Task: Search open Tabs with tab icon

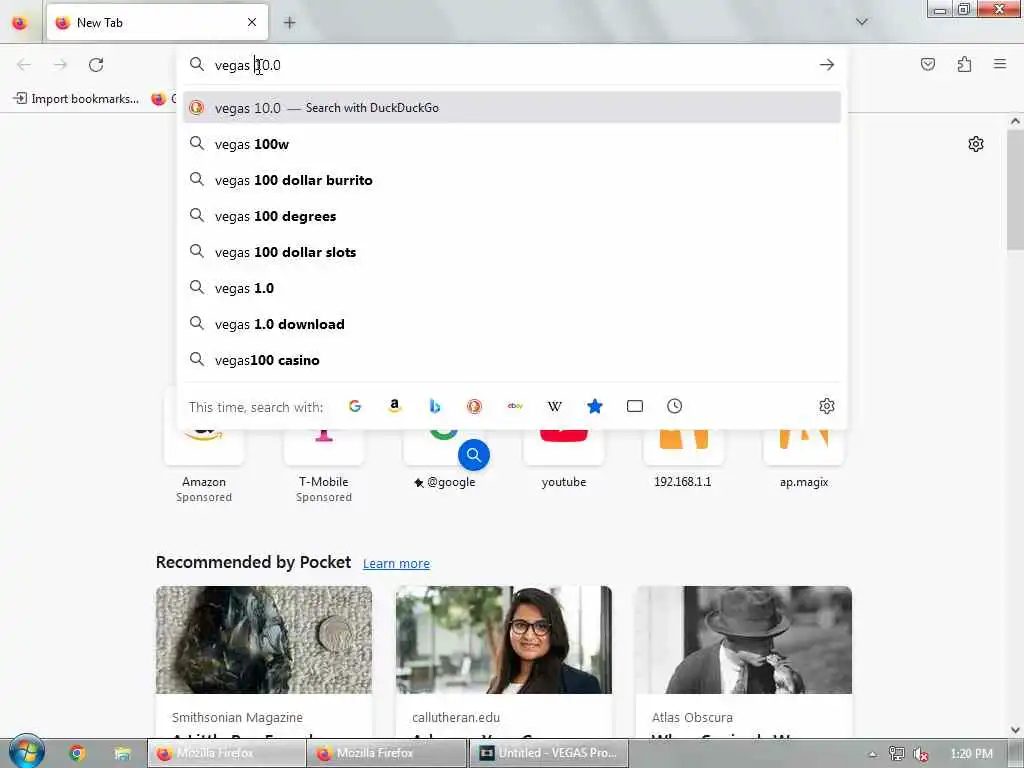Action: (x=634, y=406)
